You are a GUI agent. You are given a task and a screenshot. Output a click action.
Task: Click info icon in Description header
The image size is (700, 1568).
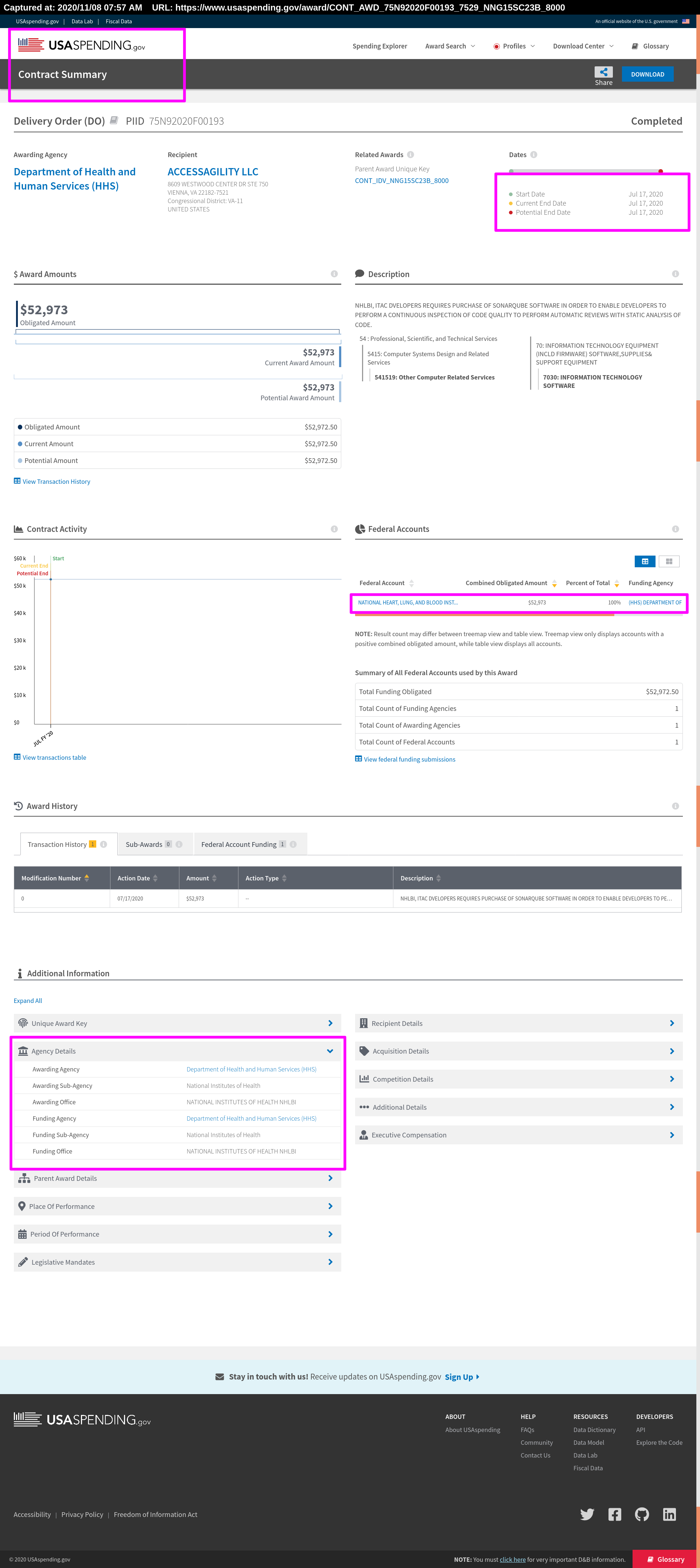click(675, 274)
